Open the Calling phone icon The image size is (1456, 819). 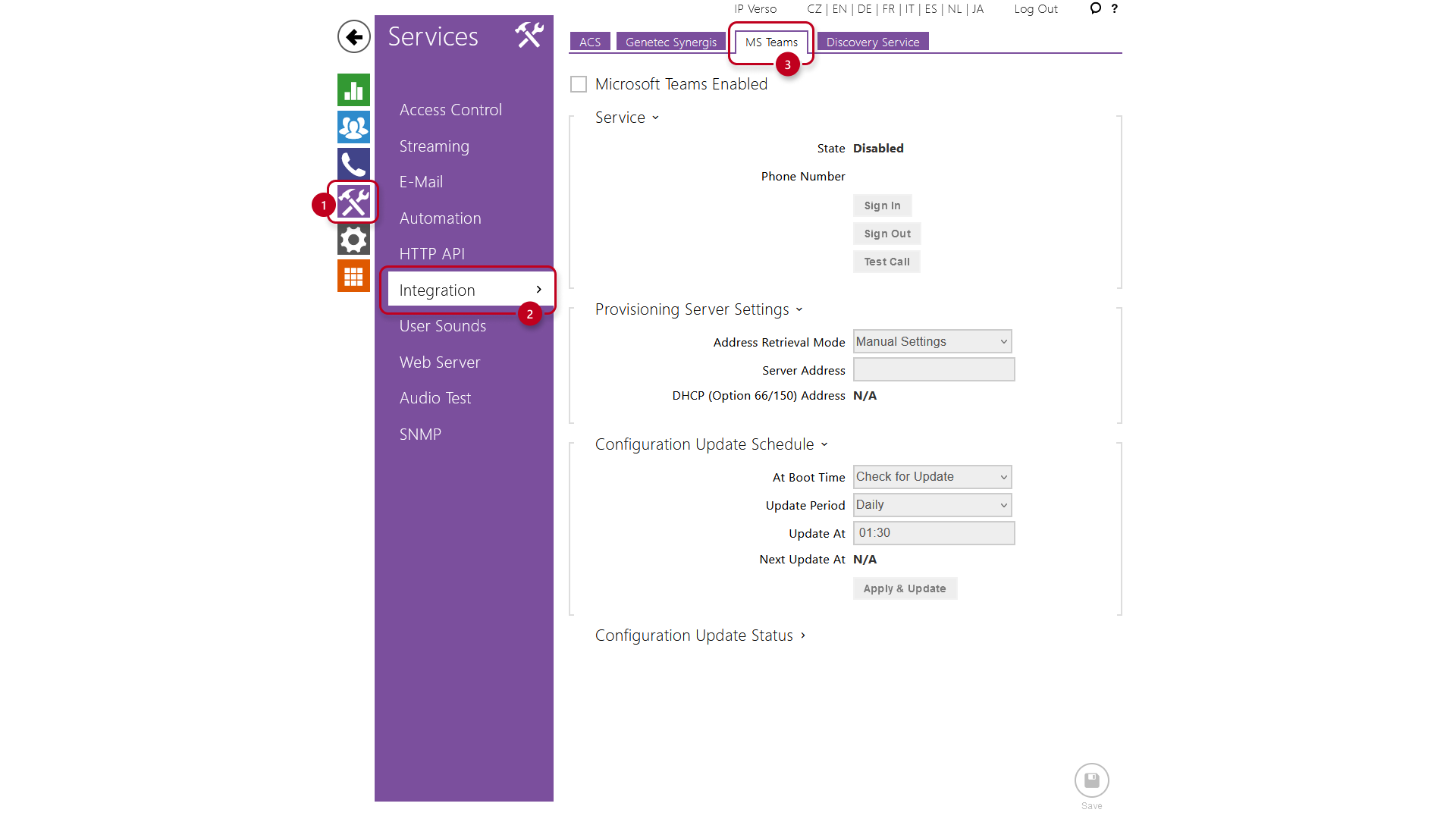click(353, 165)
